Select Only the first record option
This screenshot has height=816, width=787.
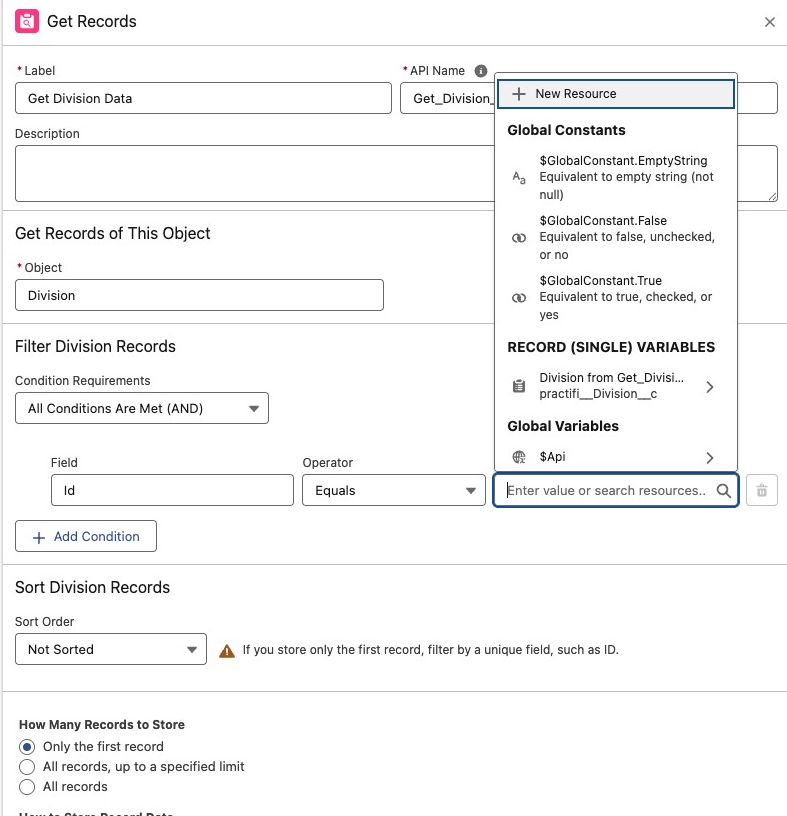(x=27, y=747)
